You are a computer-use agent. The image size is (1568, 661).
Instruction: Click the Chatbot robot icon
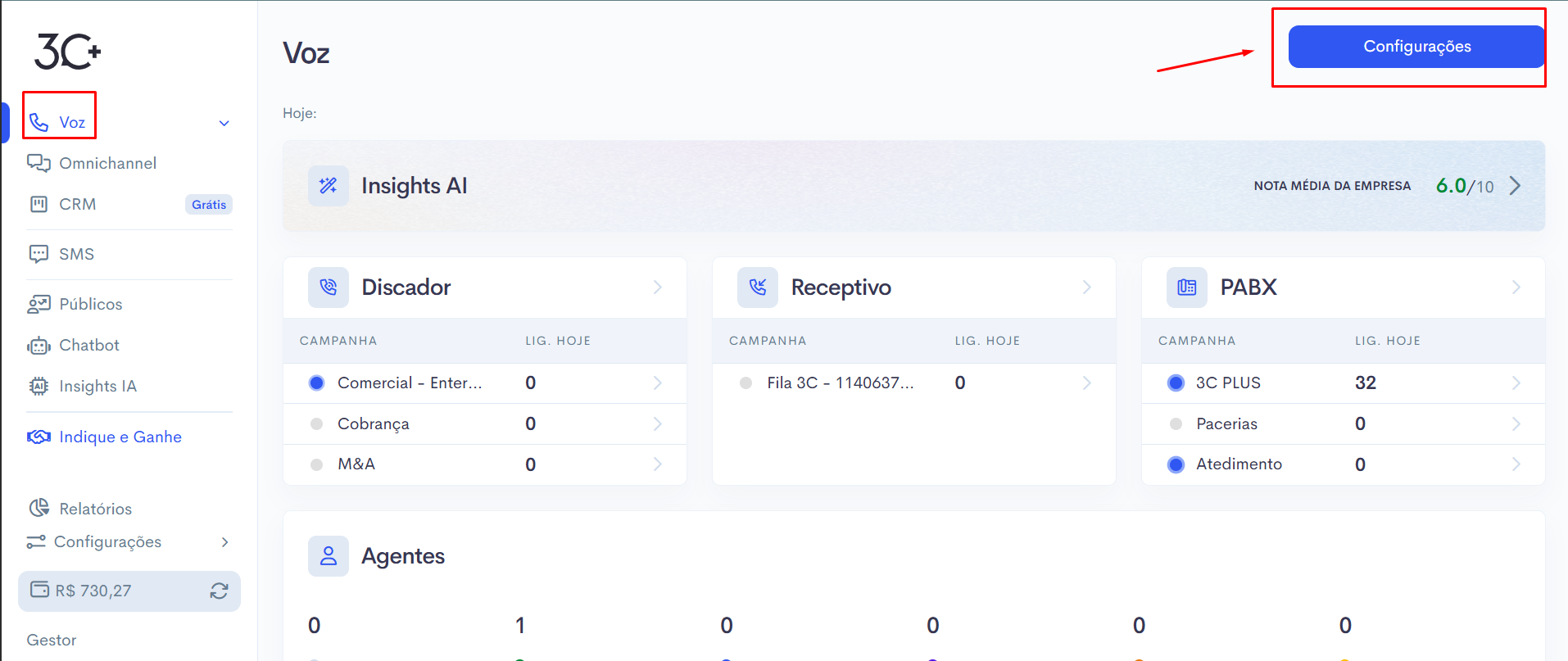[x=39, y=346]
